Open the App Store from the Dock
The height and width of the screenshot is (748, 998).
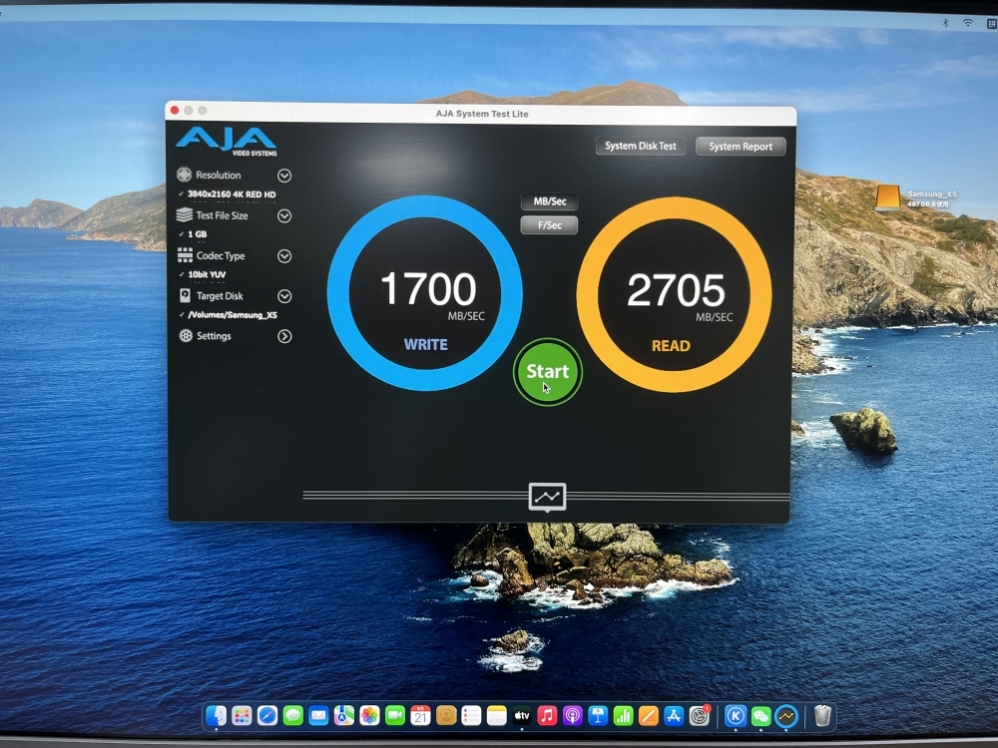673,716
